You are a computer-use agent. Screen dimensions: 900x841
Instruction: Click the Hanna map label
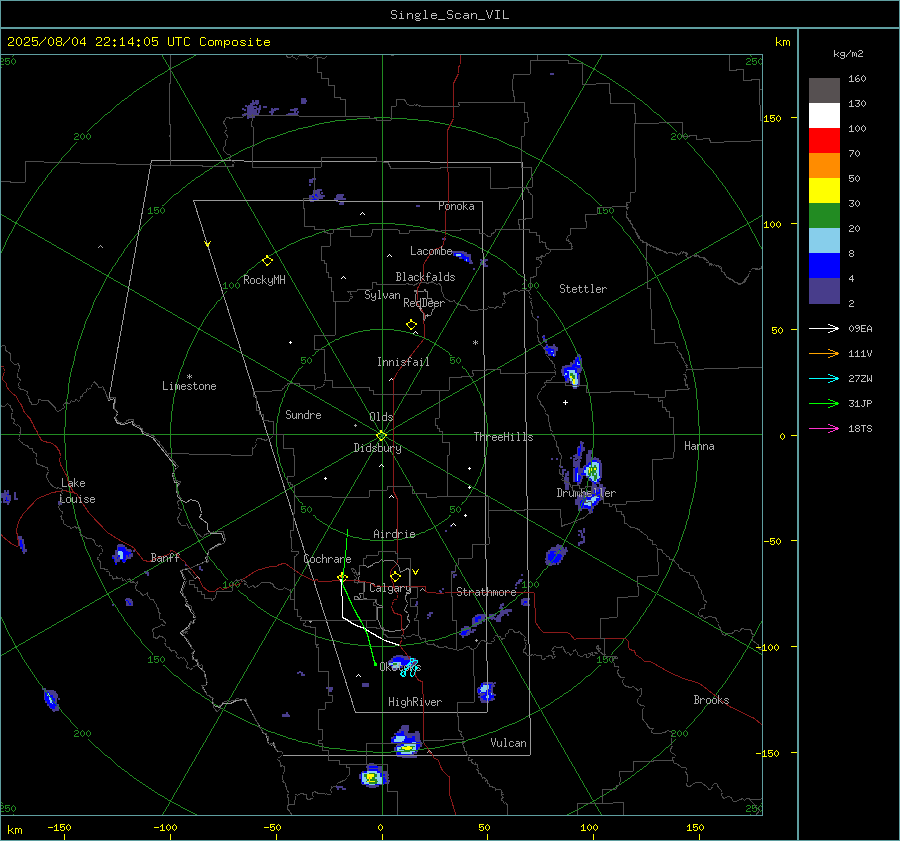click(x=699, y=446)
